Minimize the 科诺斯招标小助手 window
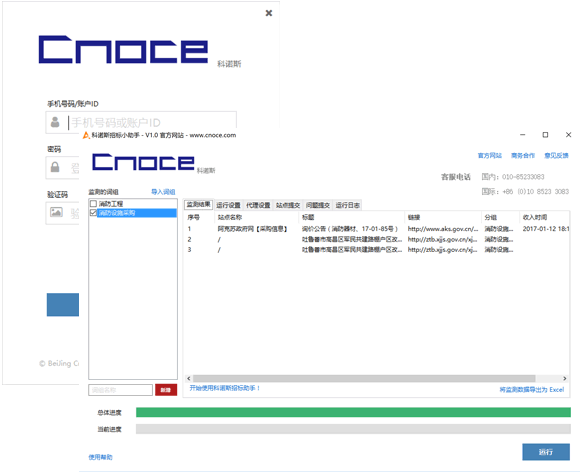The image size is (584, 476). (523, 135)
